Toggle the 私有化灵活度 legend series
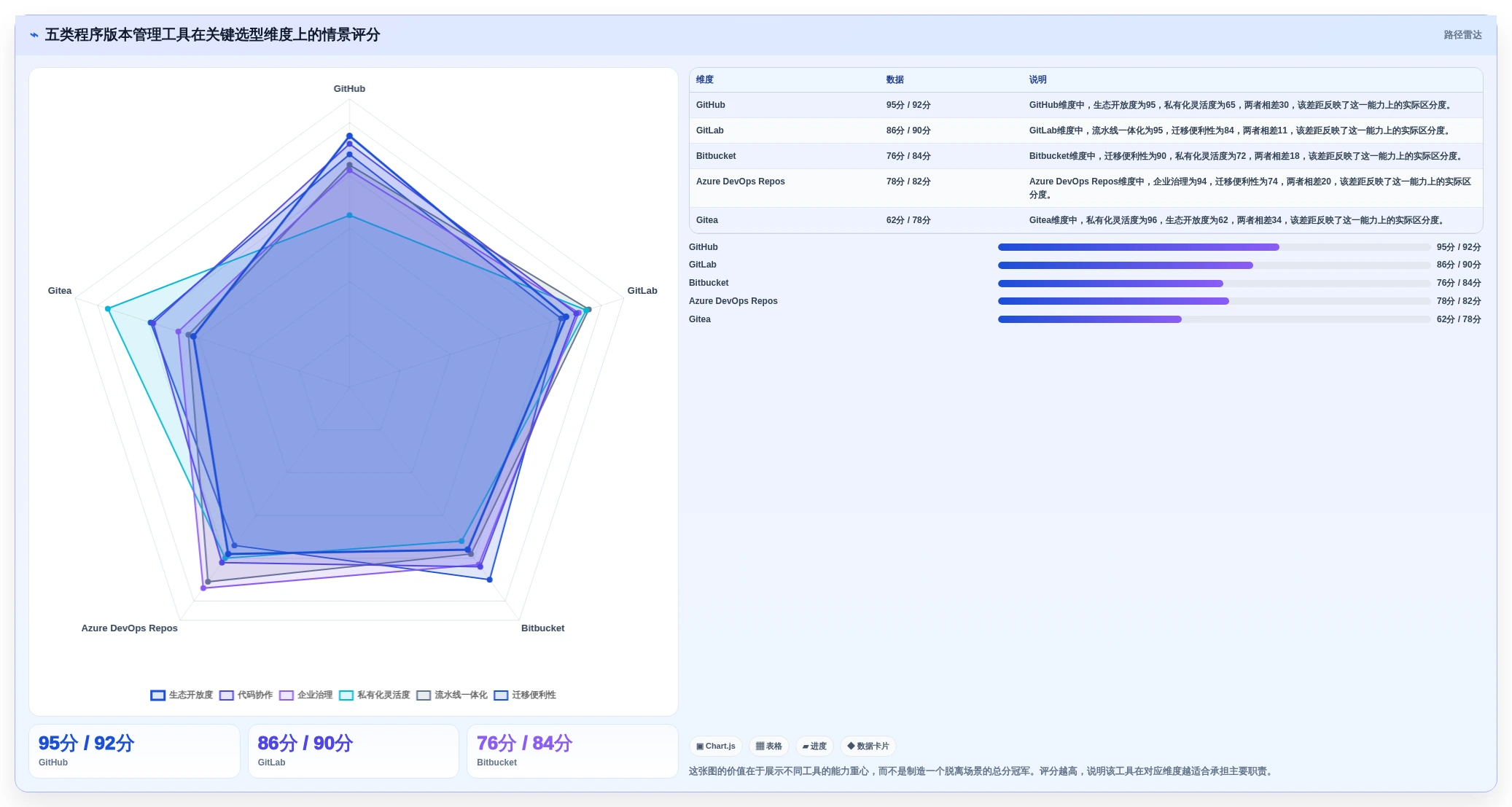Viewport: 1512px width, 807px height. point(375,695)
